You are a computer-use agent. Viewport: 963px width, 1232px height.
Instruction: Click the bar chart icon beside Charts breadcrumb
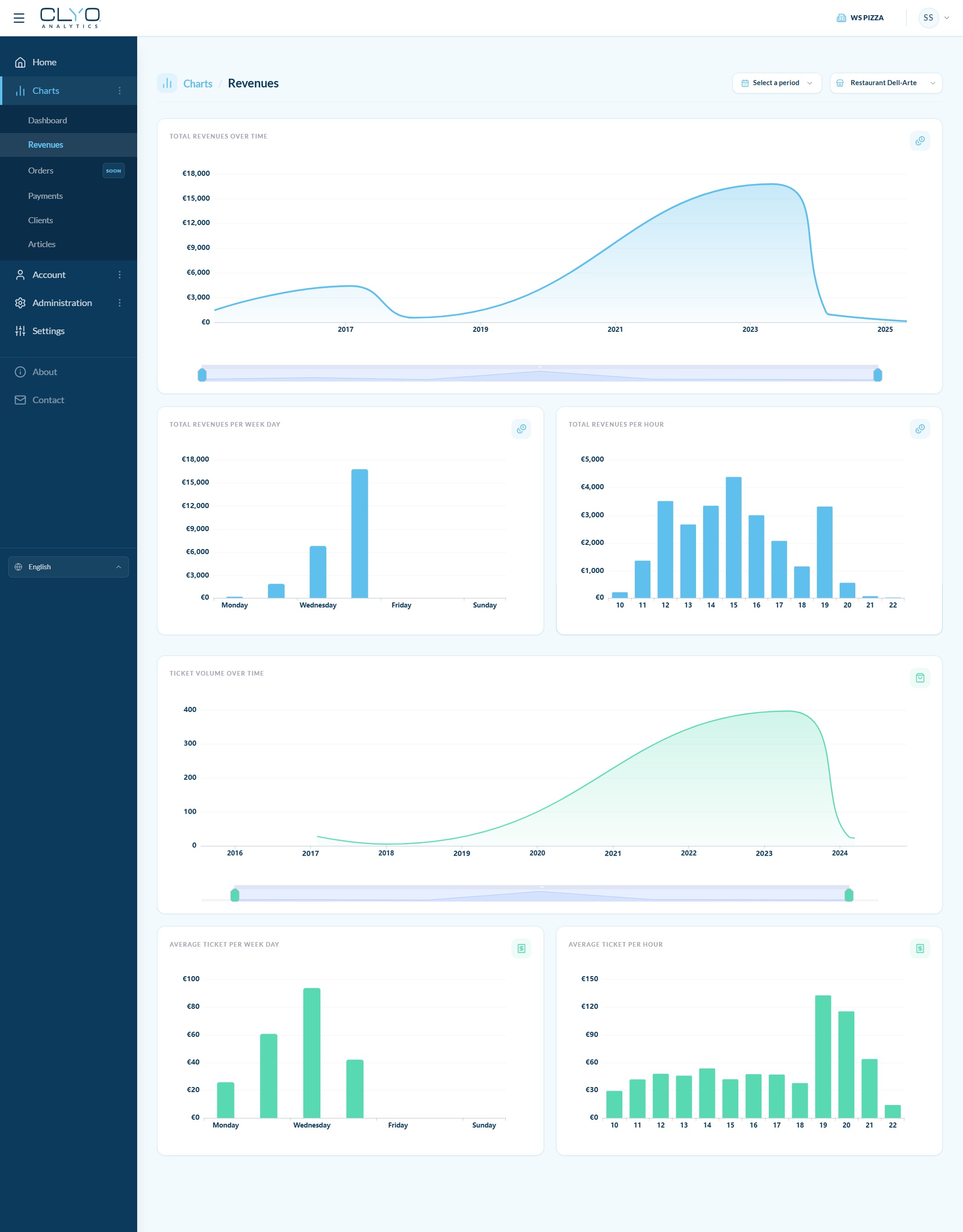click(167, 83)
